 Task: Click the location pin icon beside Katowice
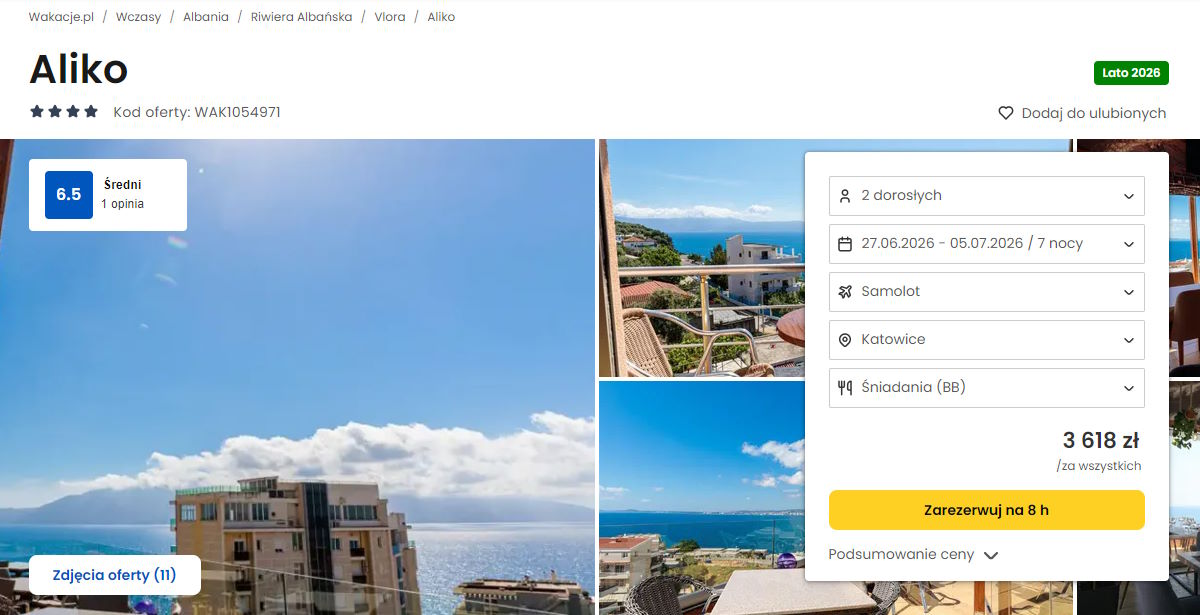coord(845,340)
